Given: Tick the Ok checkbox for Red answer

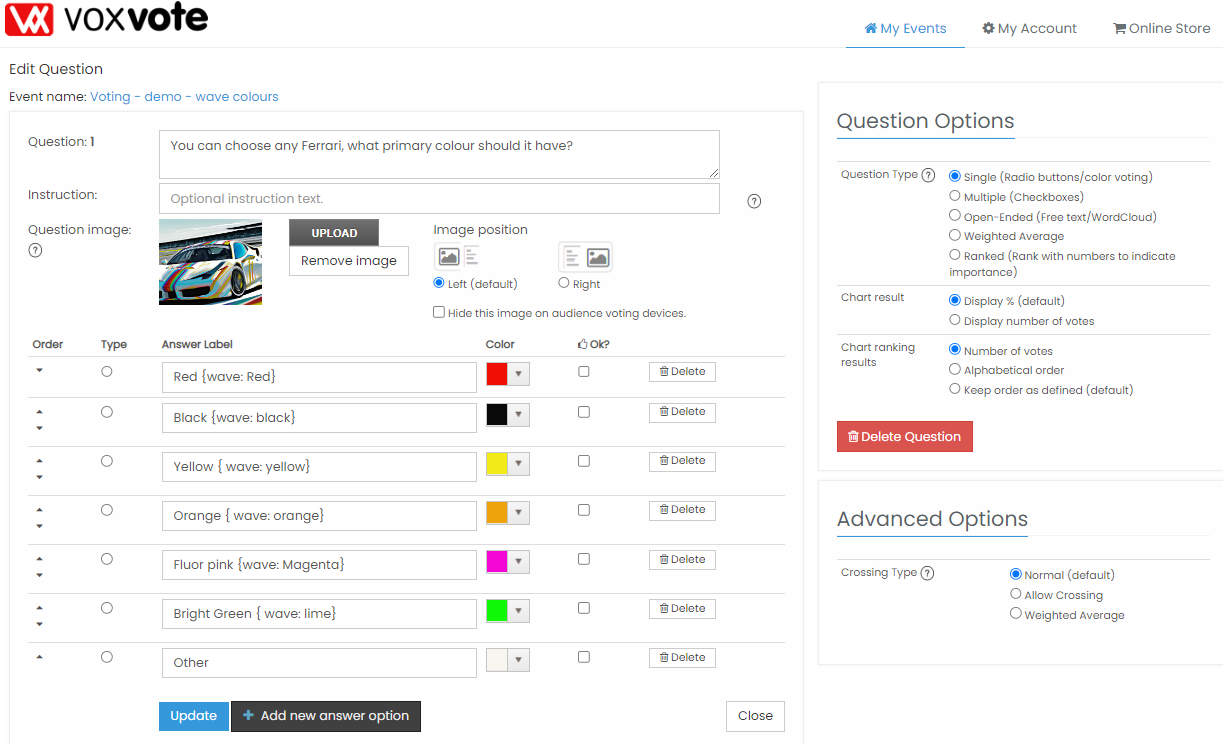Looking at the screenshot, I should pyautogui.click(x=584, y=372).
